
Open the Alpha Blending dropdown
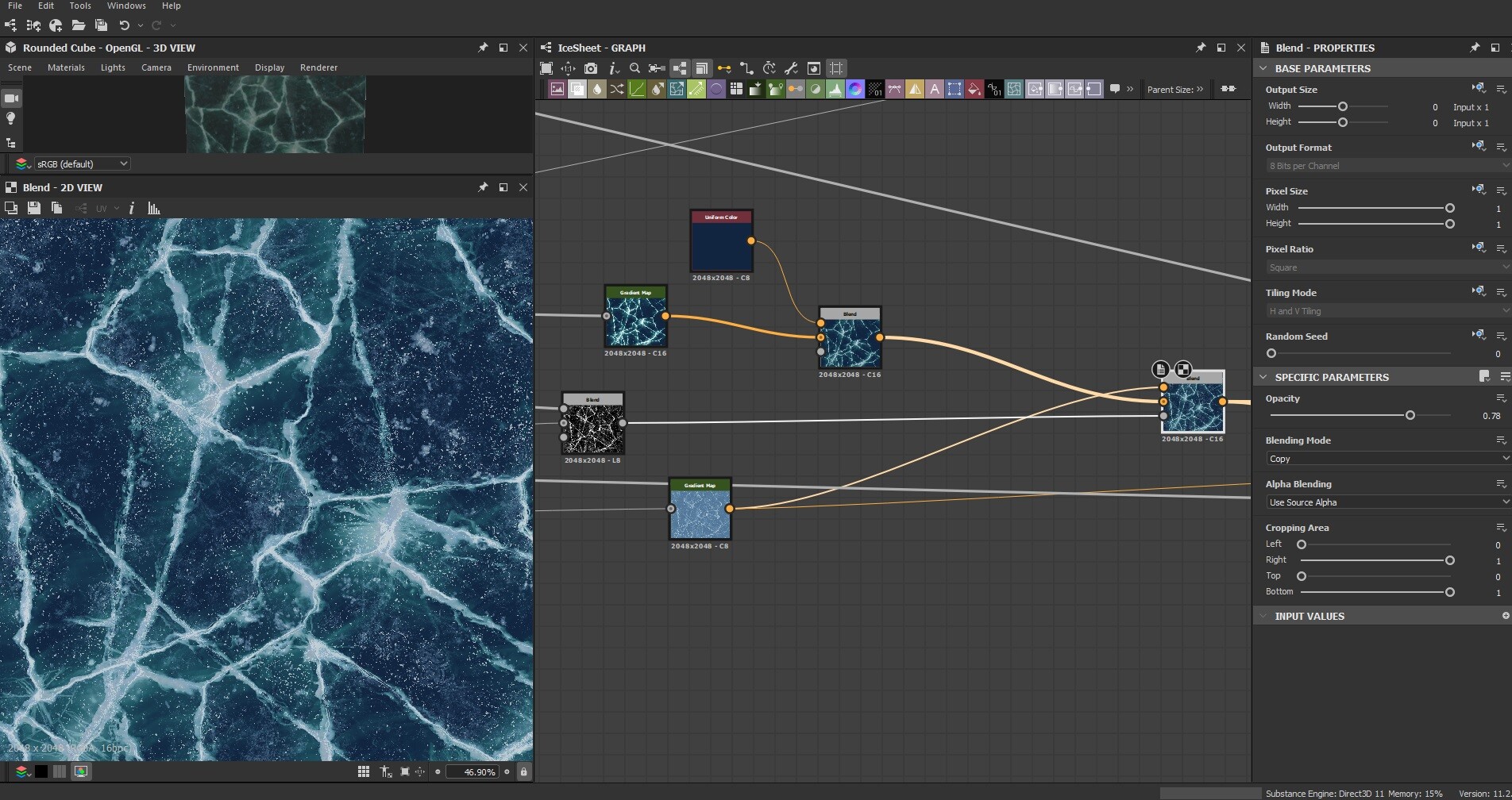(1387, 502)
